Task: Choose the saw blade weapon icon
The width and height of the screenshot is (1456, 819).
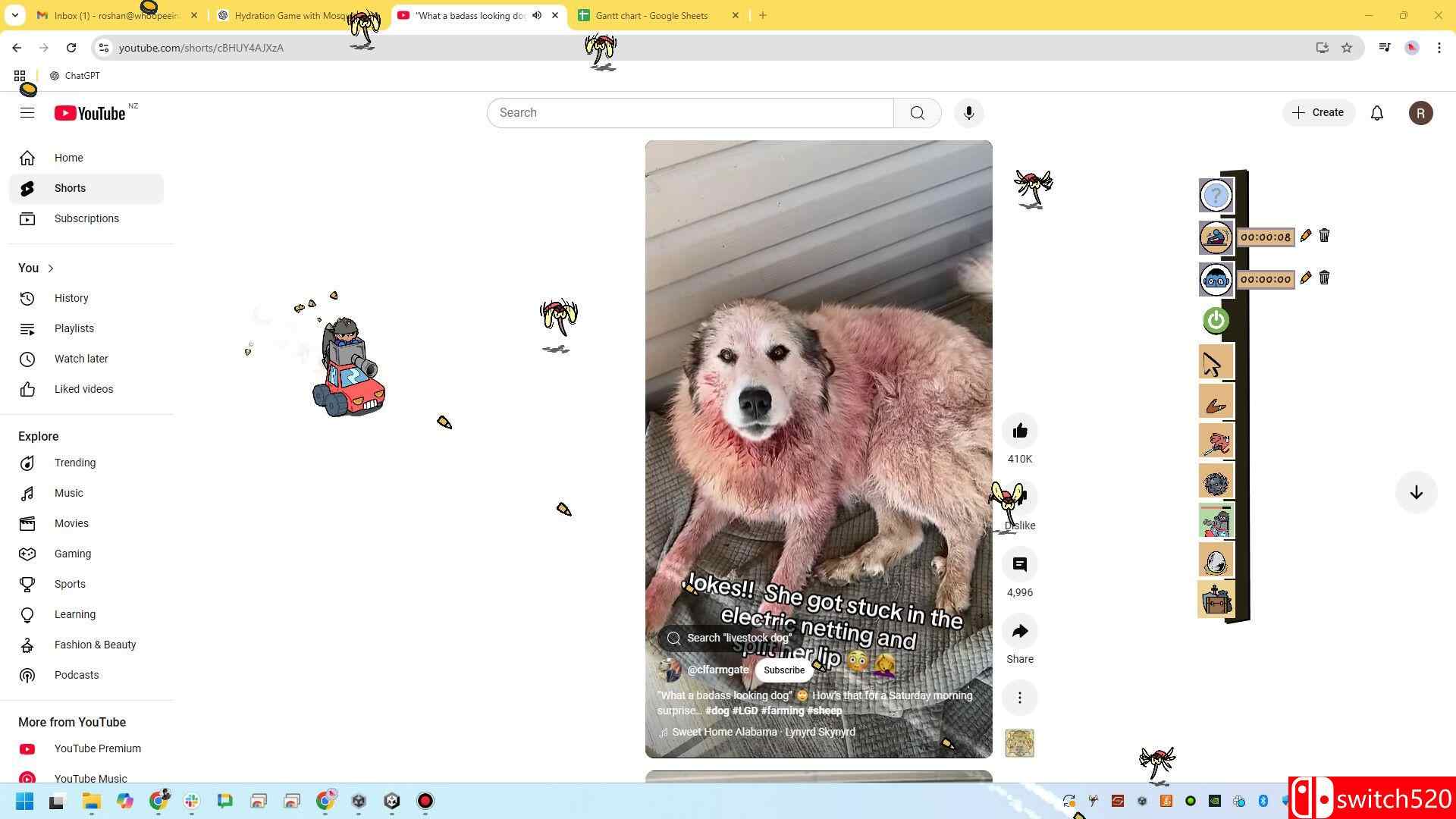Action: tap(1215, 482)
